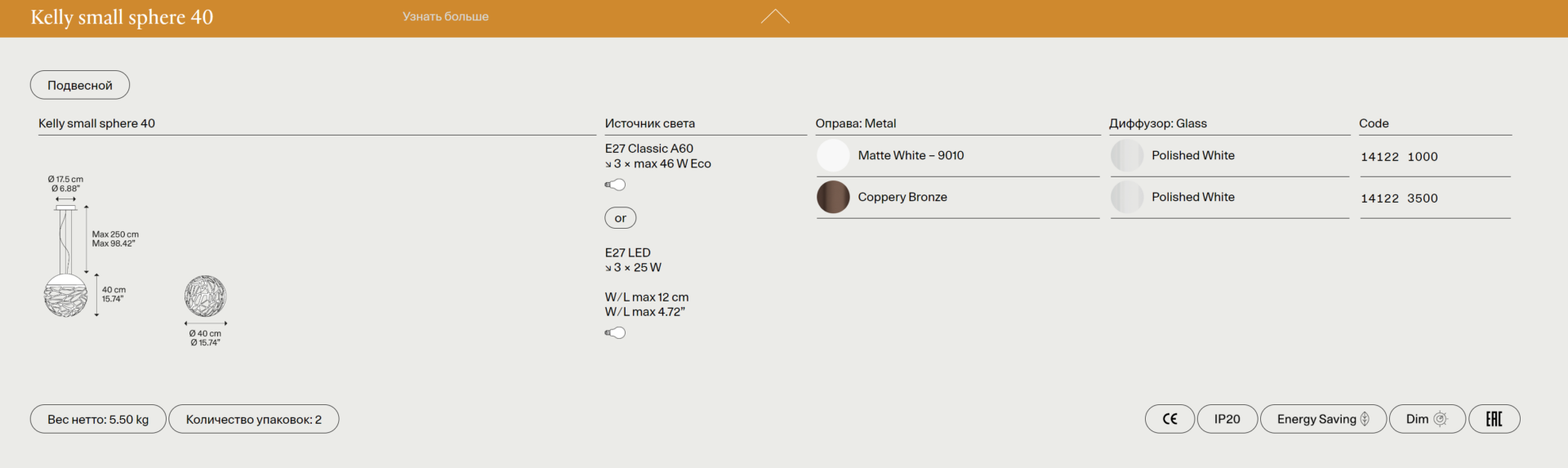The width and height of the screenshot is (1568, 468).
Task: Click the "Вес нетто: 5.50 kg" pill
Action: pos(98,419)
